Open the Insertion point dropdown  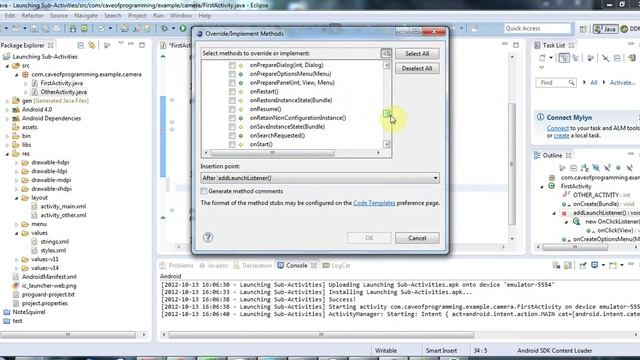320,178
